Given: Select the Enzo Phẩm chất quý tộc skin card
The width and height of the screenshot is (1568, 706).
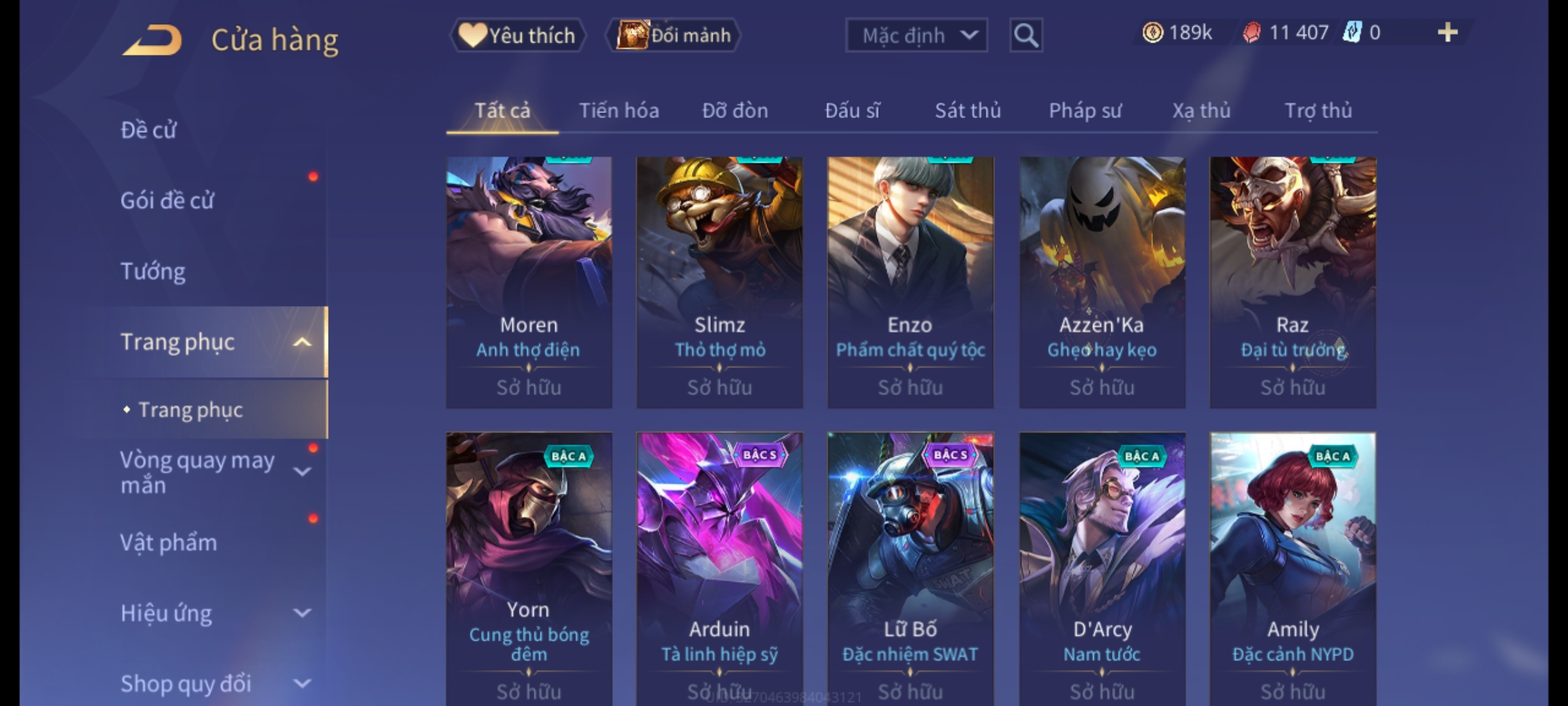Looking at the screenshot, I should (x=910, y=282).
